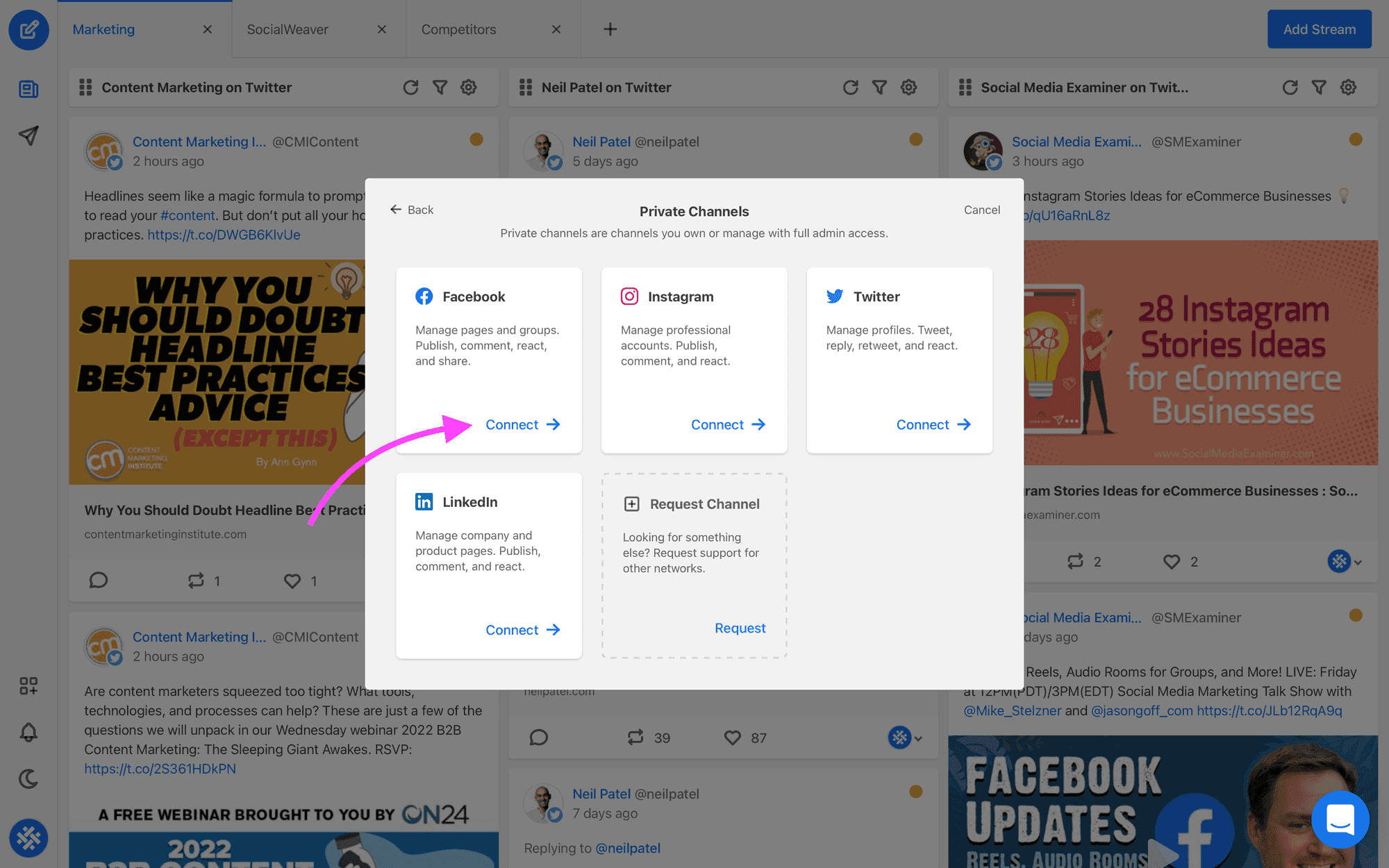Refresh the Content Marketing on Twitter stream
1389x868 pixels.
[x=410, y=87]
